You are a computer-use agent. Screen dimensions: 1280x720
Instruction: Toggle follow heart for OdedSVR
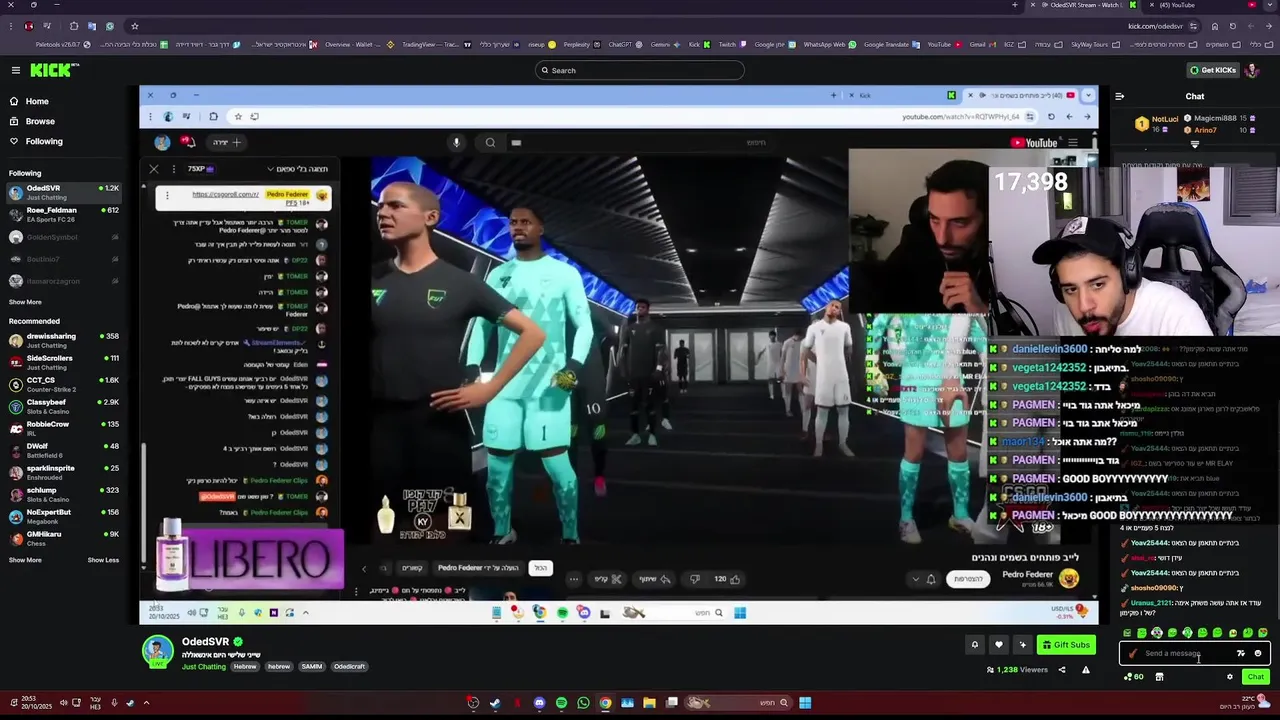[x=998, y=645]
